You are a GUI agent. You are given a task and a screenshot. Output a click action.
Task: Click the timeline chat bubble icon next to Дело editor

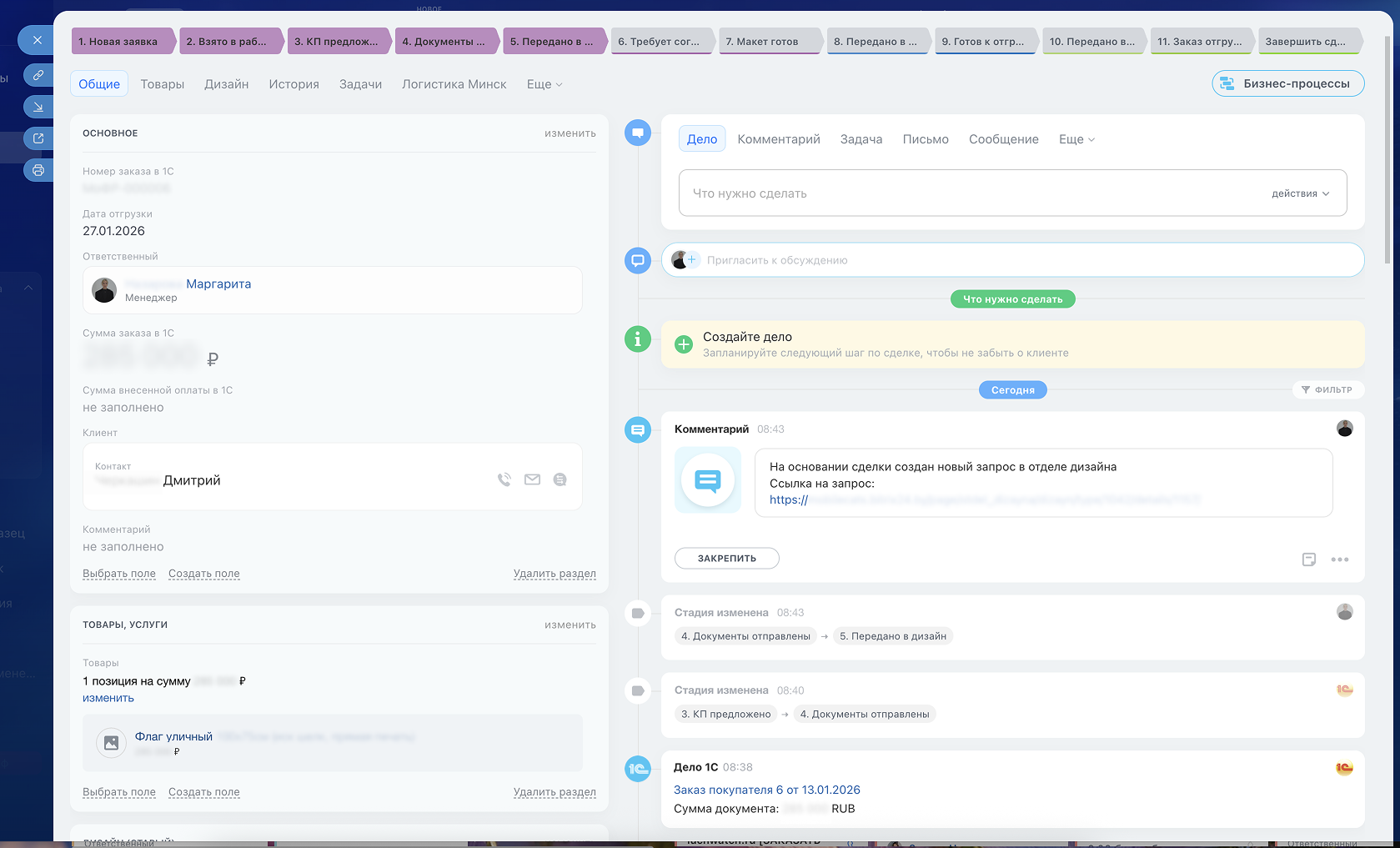pos(638,133)
